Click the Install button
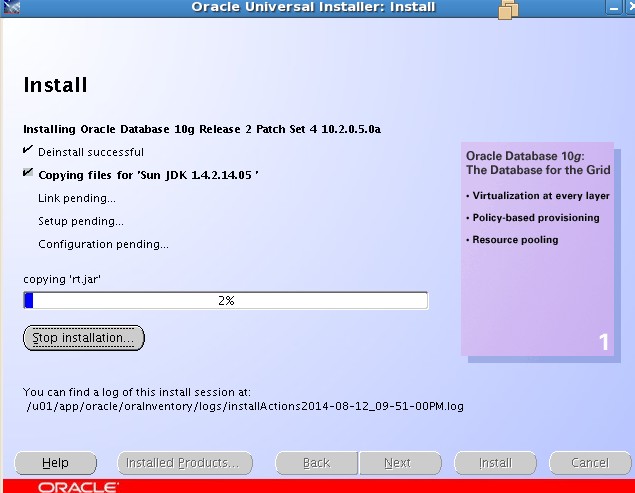The height and width of the screenshot is (493, 635). (495, 463)
